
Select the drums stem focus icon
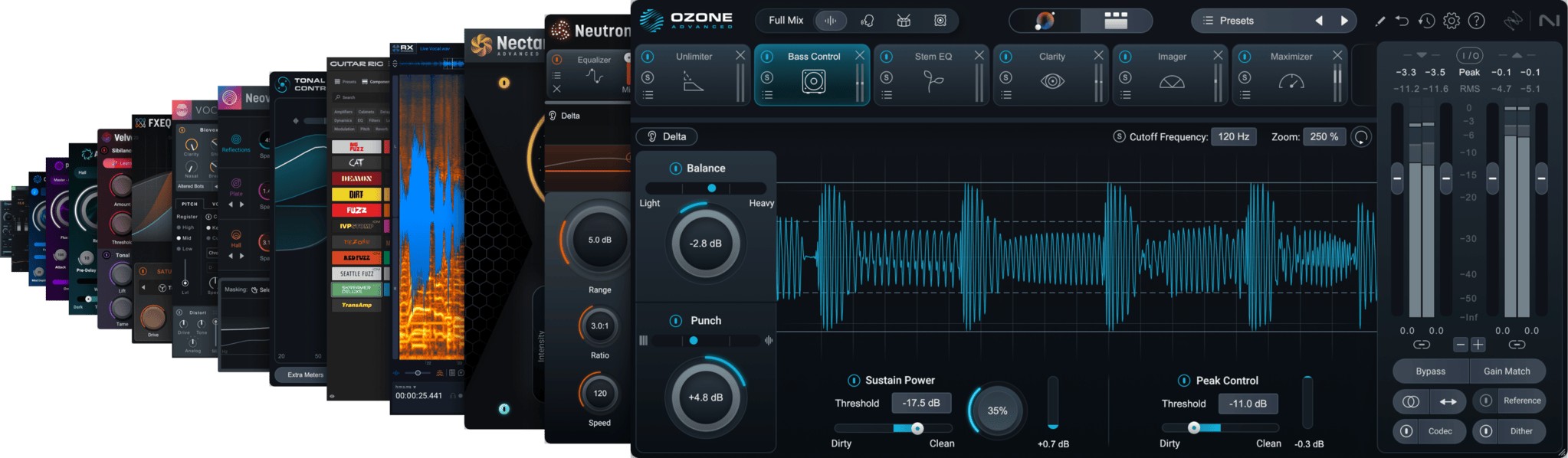click(904, 21)
